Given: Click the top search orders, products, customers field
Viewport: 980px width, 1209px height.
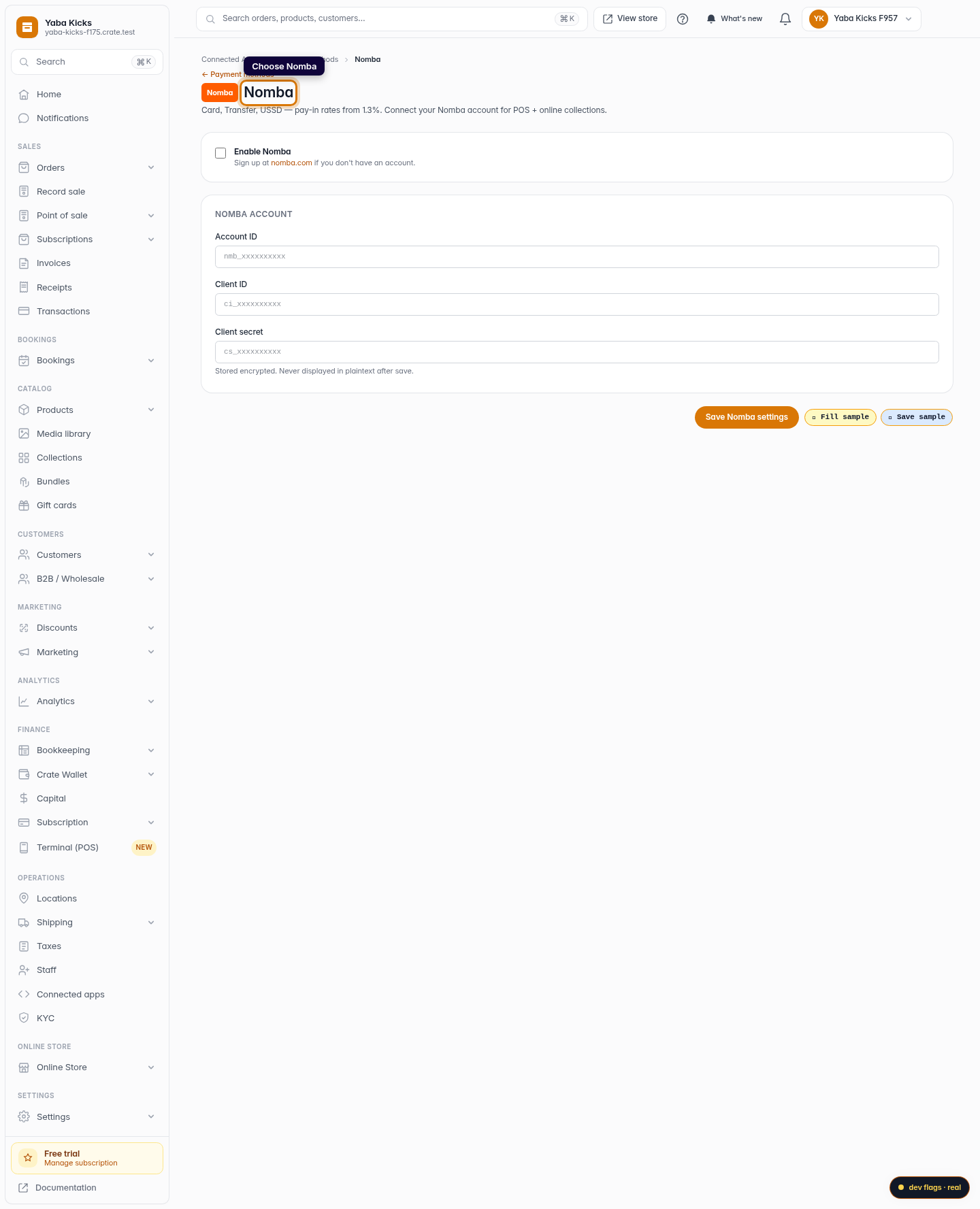Looking at the screenshot, I should 391,19.
